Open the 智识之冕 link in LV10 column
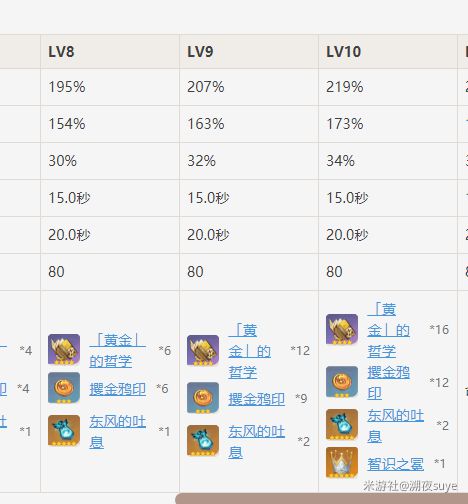This screenshot has width=468, height=504. 395,464
